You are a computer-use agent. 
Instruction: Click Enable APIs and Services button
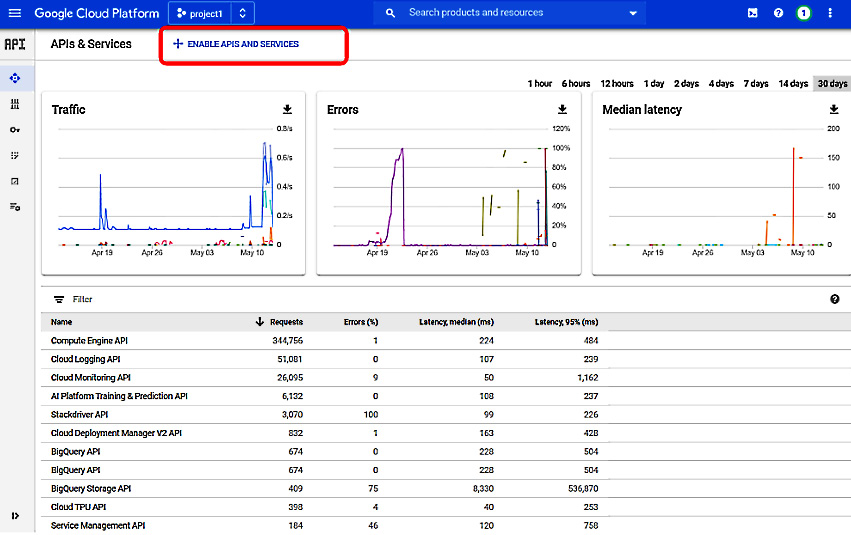[x=236, y=44]
